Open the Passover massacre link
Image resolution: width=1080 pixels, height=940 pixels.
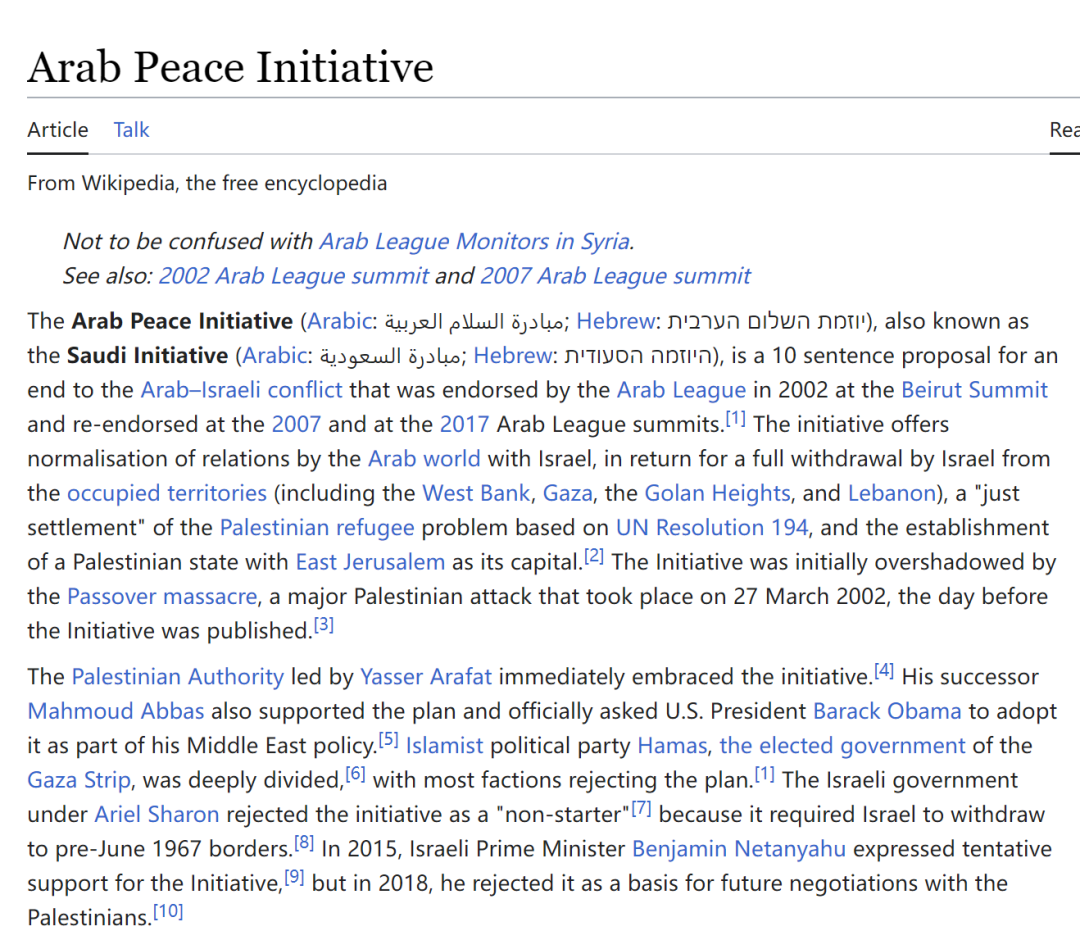point(162,596)
